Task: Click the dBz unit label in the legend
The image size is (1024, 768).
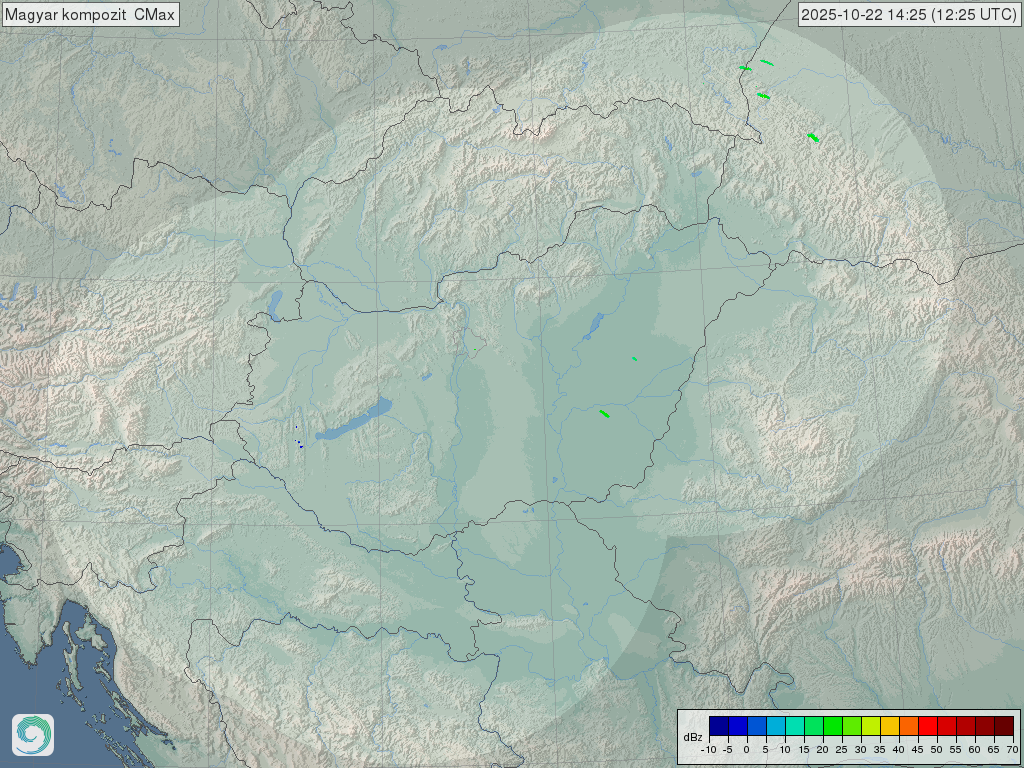Action: 692,737
